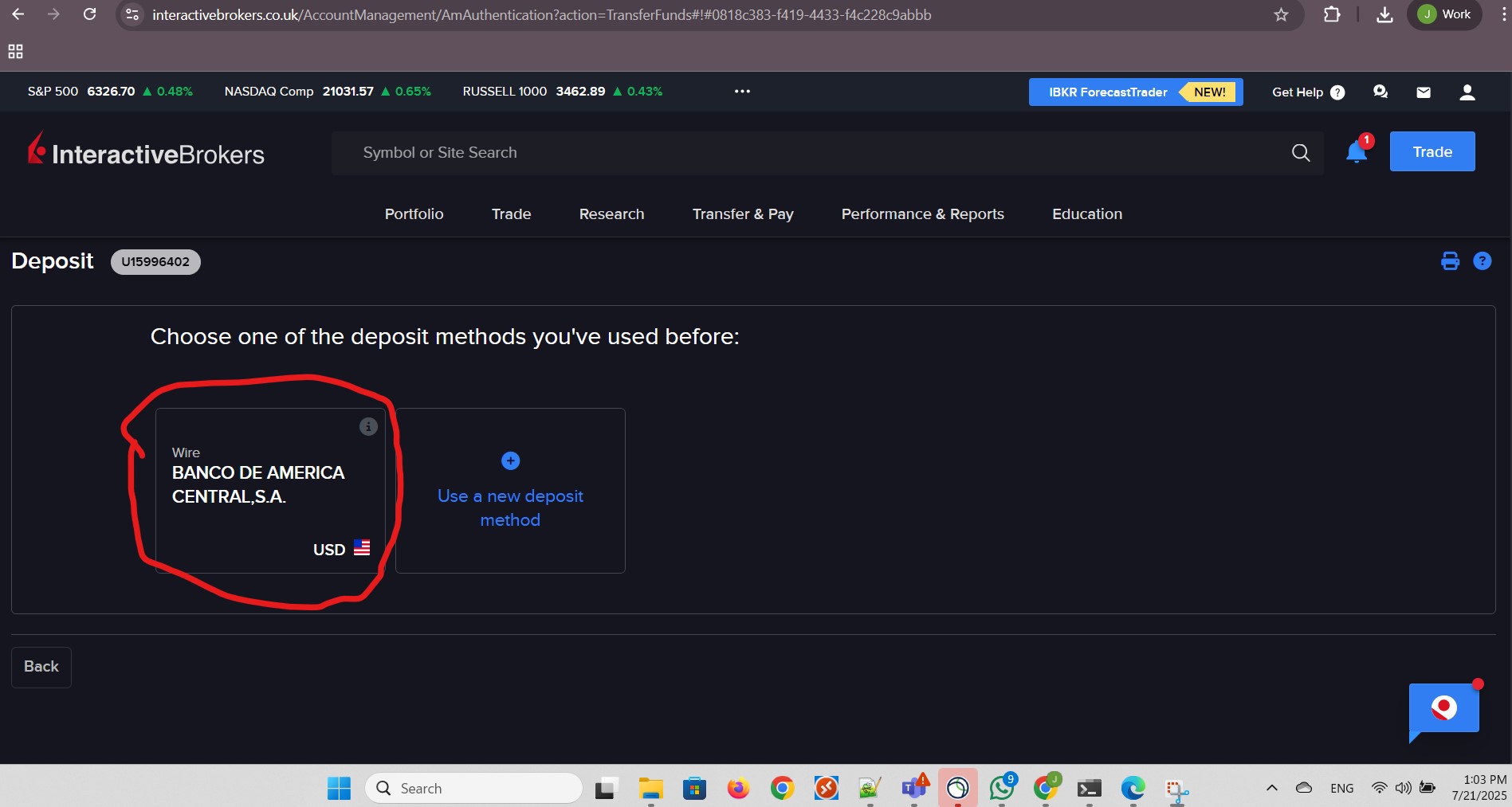Go to InteractiveBrokers logo home
This screenshot has height=807, width=1512.
click(x=146, y=151)
